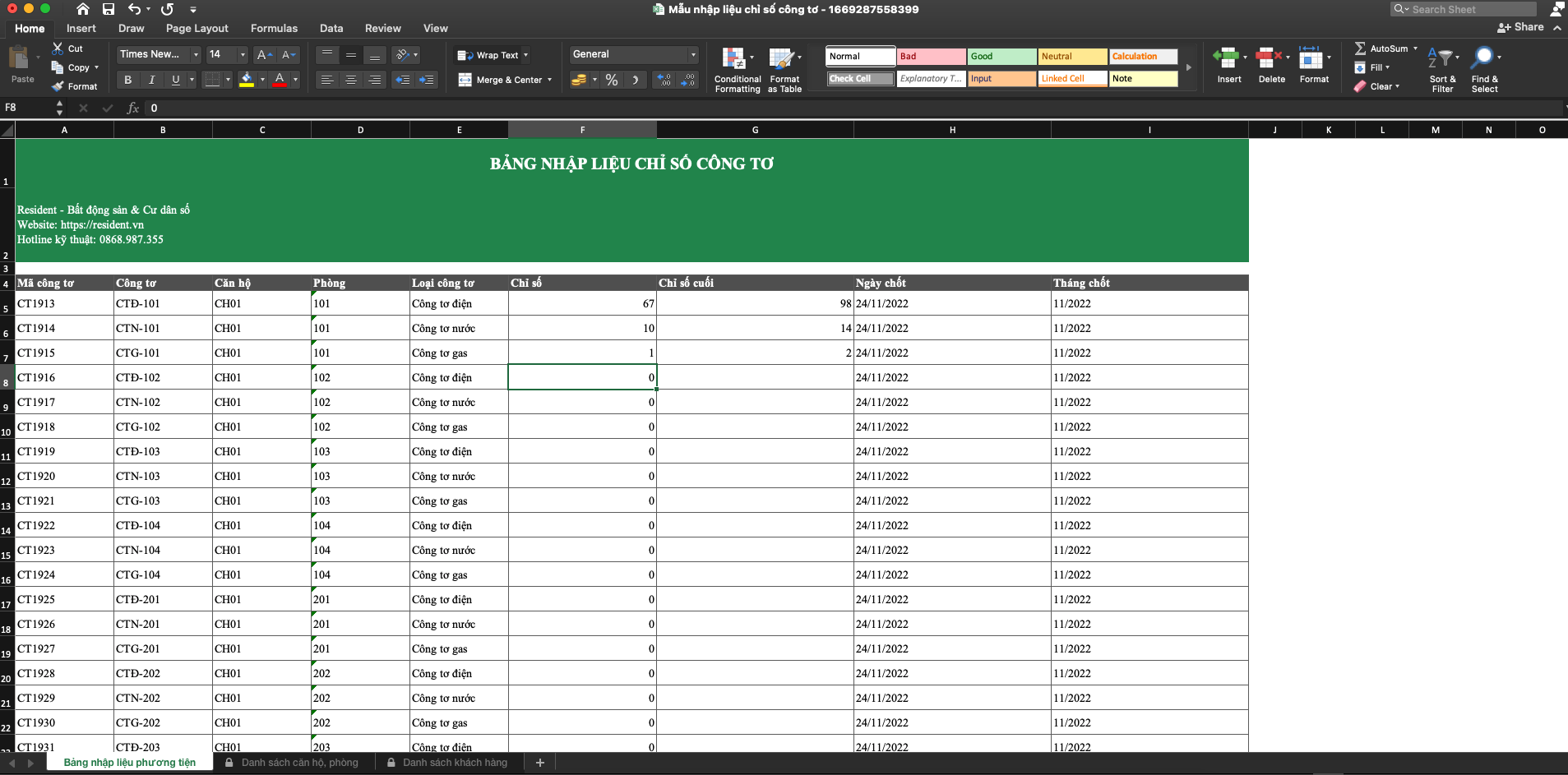Click the Percent style icon
The width and height of the screenshot is (1568, 775).
pyautogui.click(x=611, y=80)
